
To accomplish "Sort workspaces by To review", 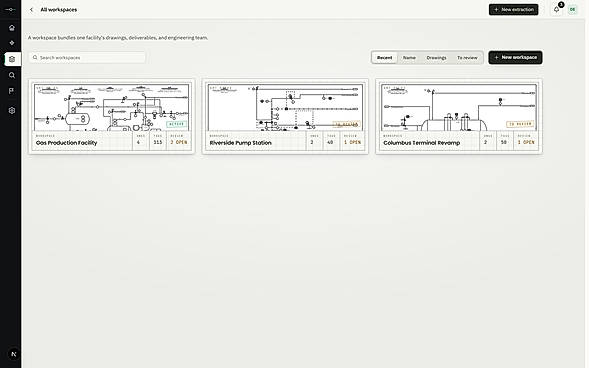I will tap(467, 57).
